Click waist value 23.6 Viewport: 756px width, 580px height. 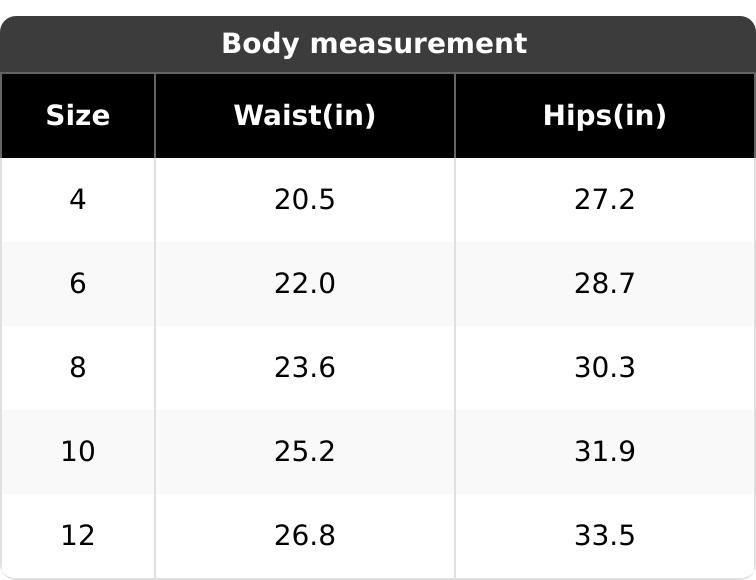304,368
